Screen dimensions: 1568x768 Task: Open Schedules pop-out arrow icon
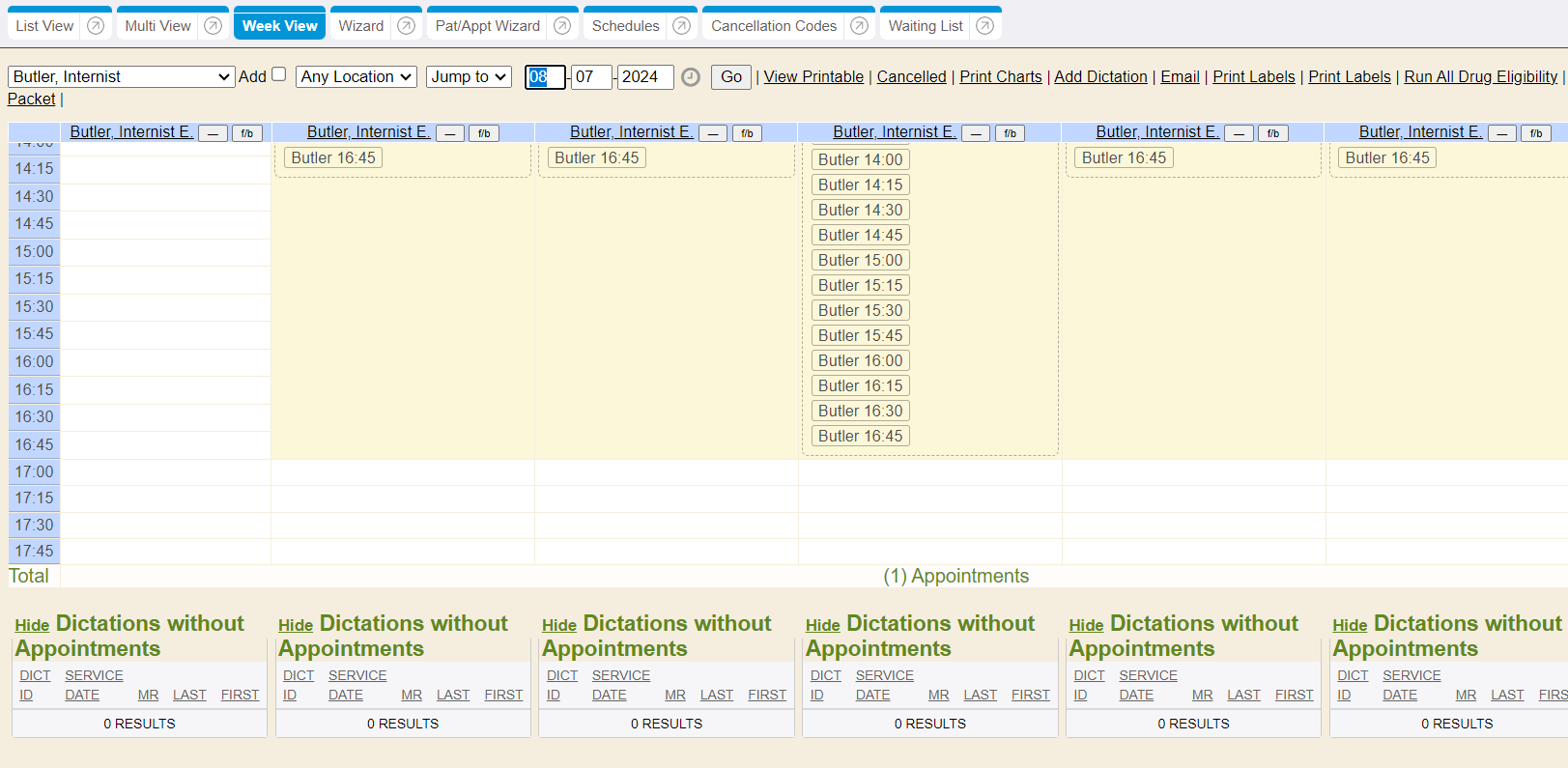pyautogui.click(x=682, y=26)
